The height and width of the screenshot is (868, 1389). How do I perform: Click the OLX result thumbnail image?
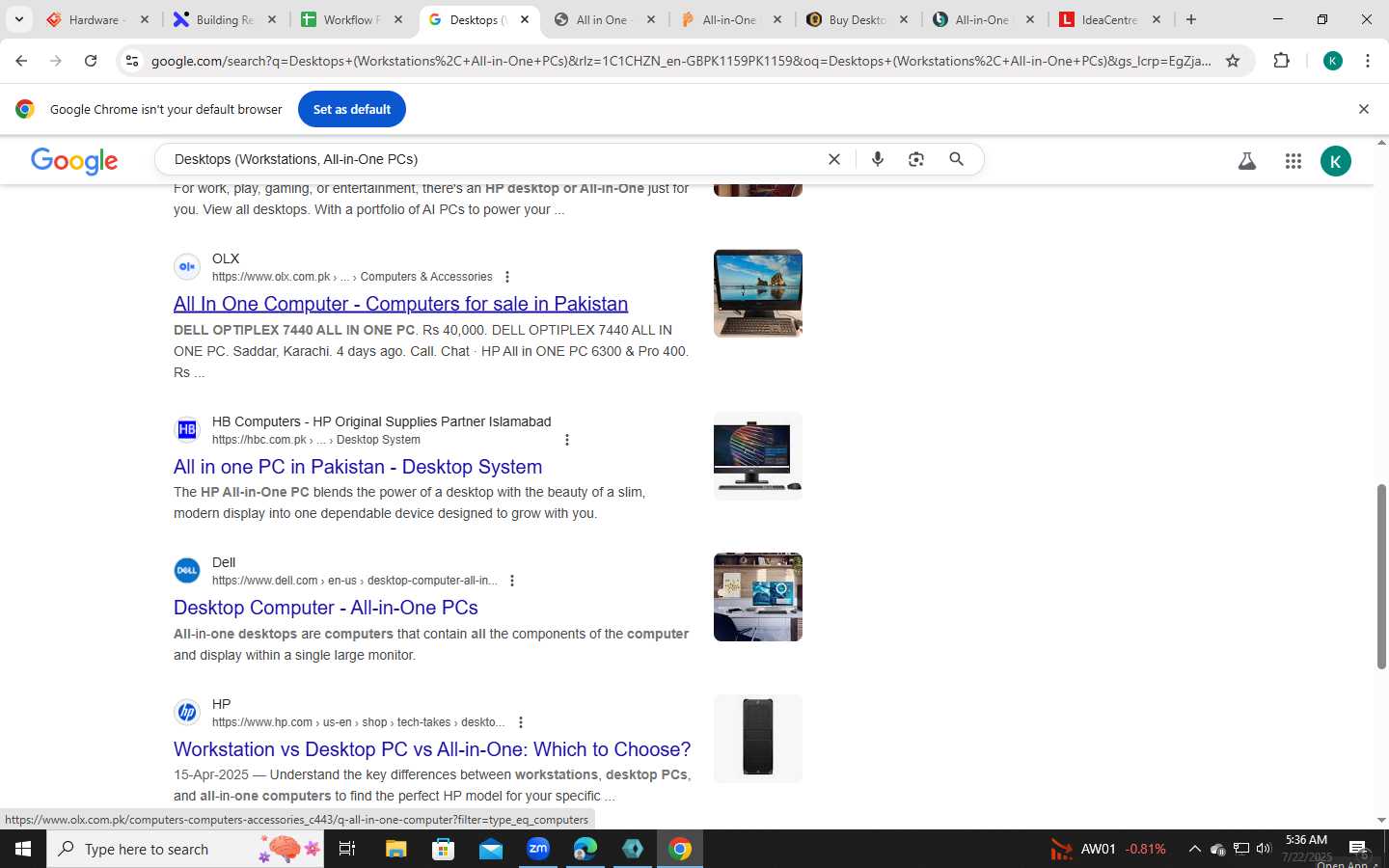tap(758, 293)
